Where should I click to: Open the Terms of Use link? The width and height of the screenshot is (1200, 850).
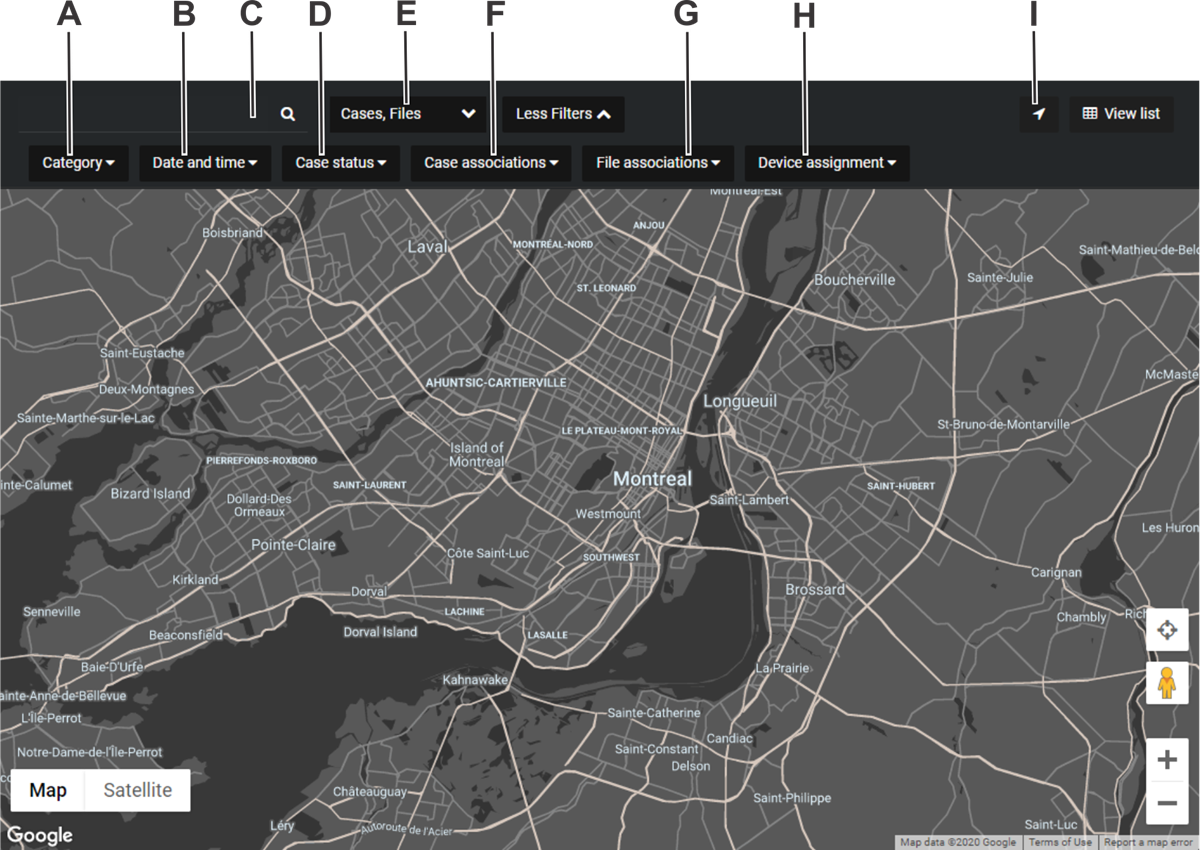[x=1062, y=842]
